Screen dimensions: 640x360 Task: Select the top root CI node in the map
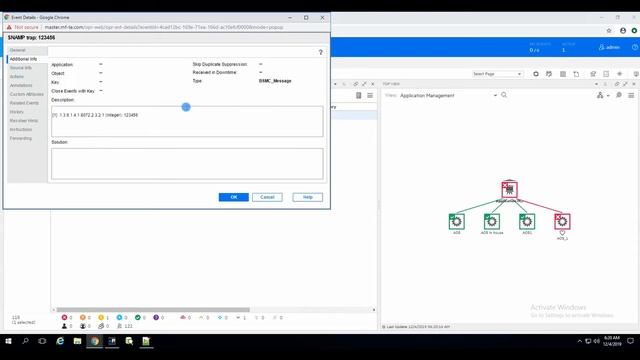[509, 190]
